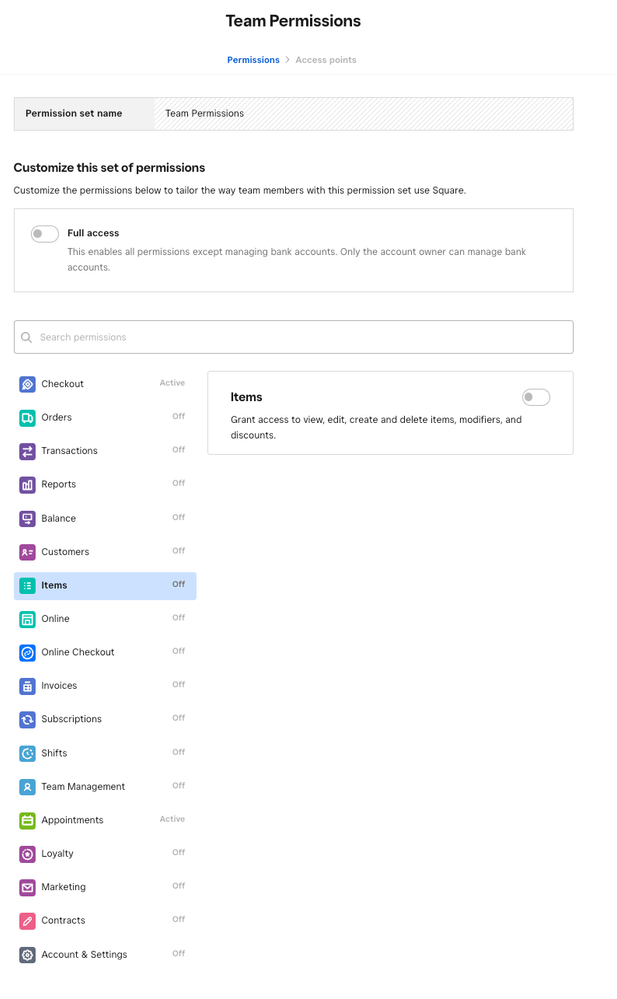Click the Customers contact-card icon
617x999 pixels.
(x=26, y=551)
